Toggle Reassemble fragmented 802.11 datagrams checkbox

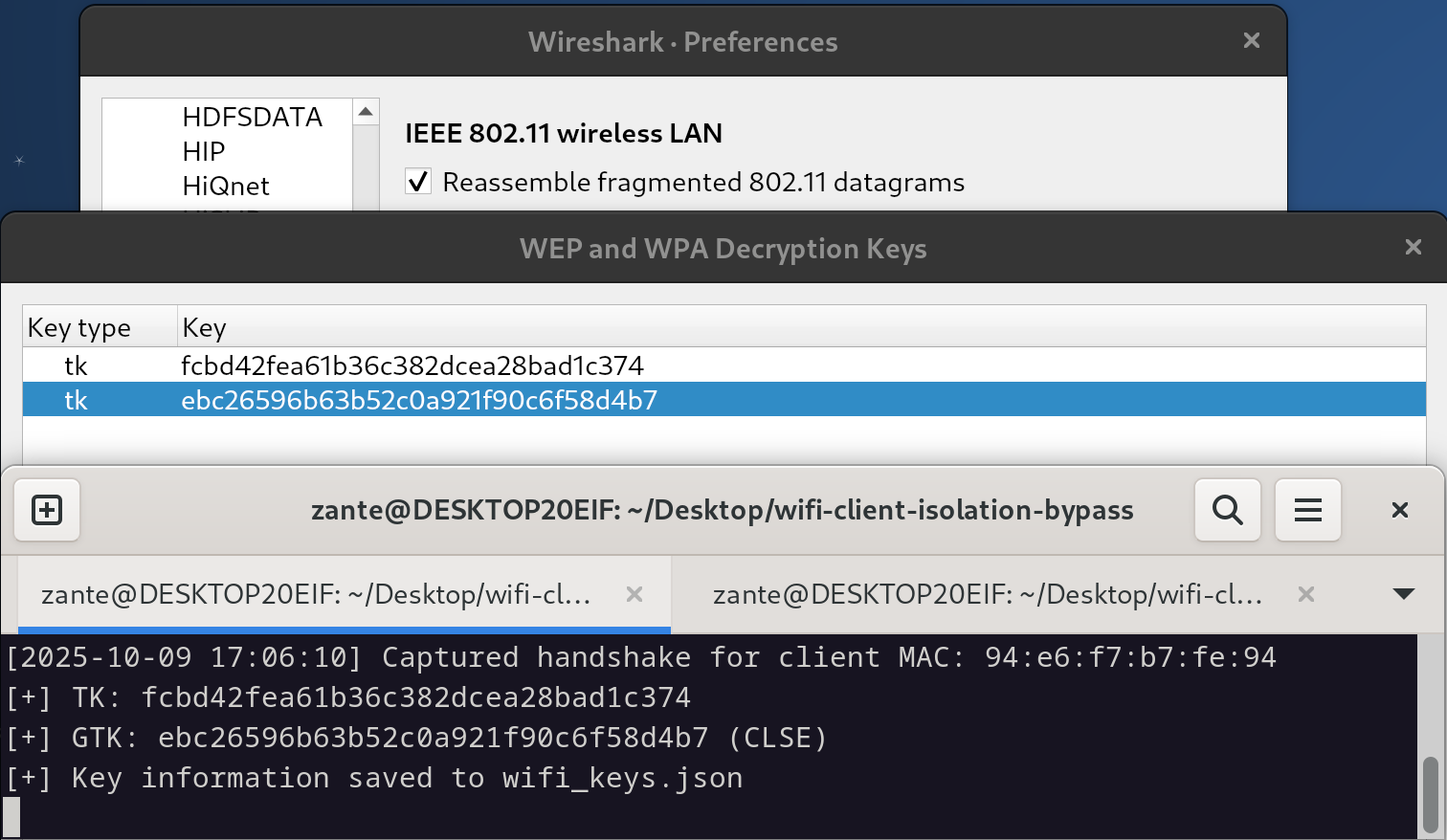point(418,182)
